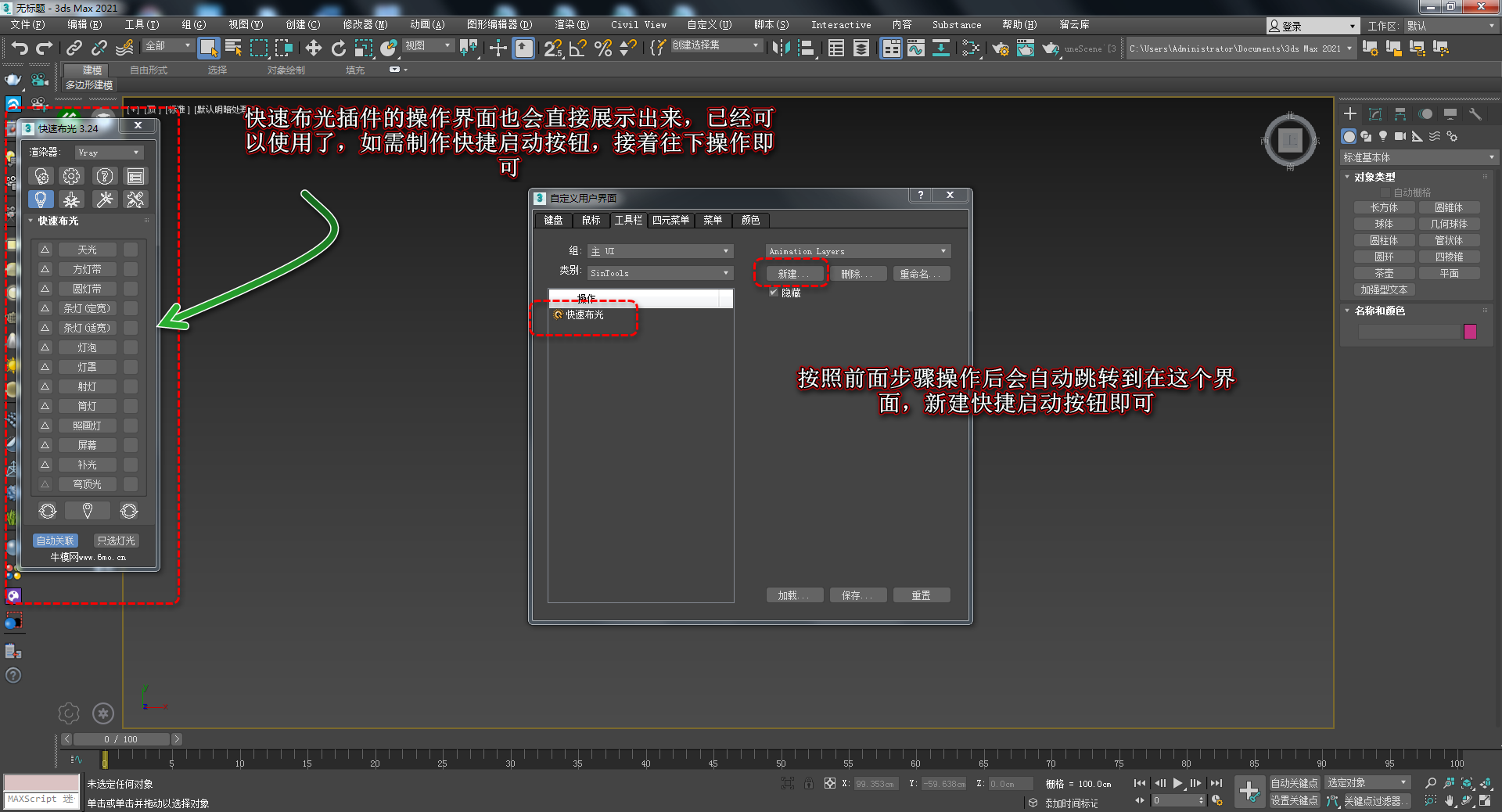Activate the Rotate tool in main toolbar

point(338,49)
